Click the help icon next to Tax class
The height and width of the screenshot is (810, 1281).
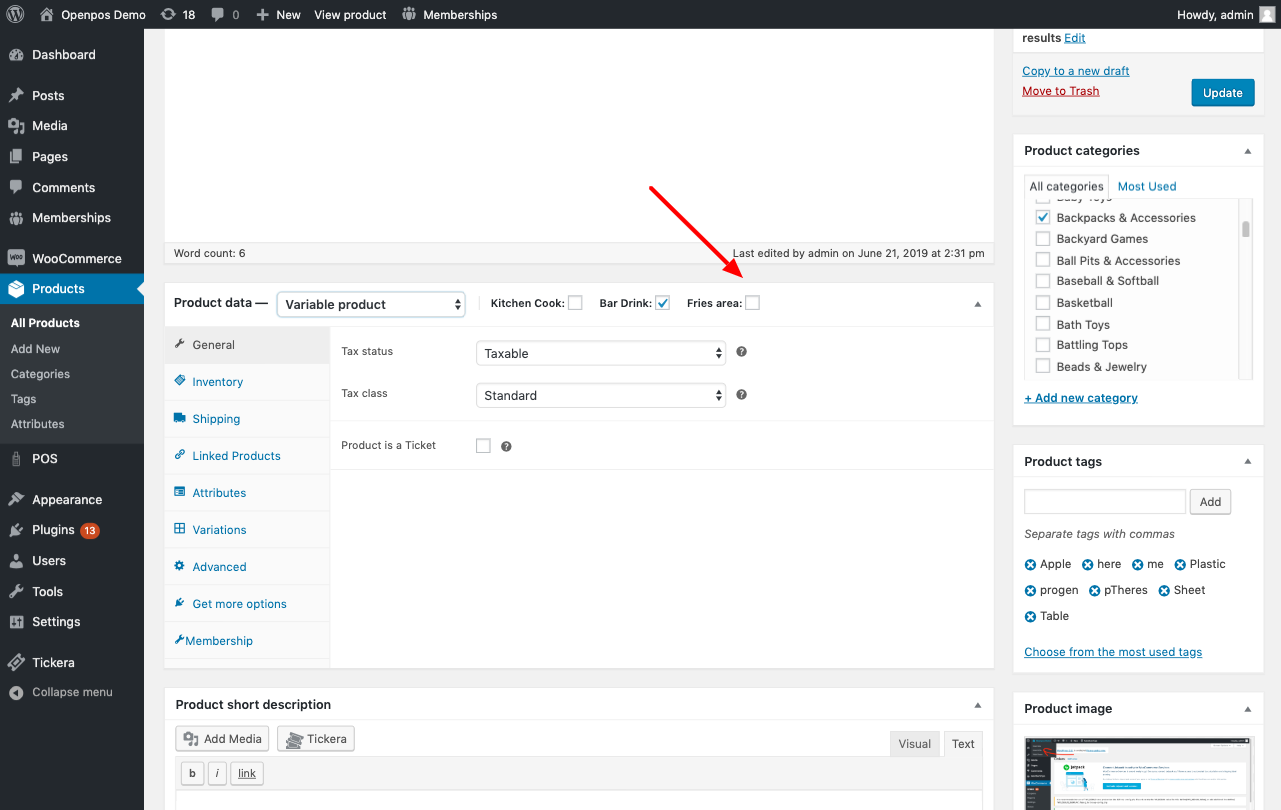point(742,395)
